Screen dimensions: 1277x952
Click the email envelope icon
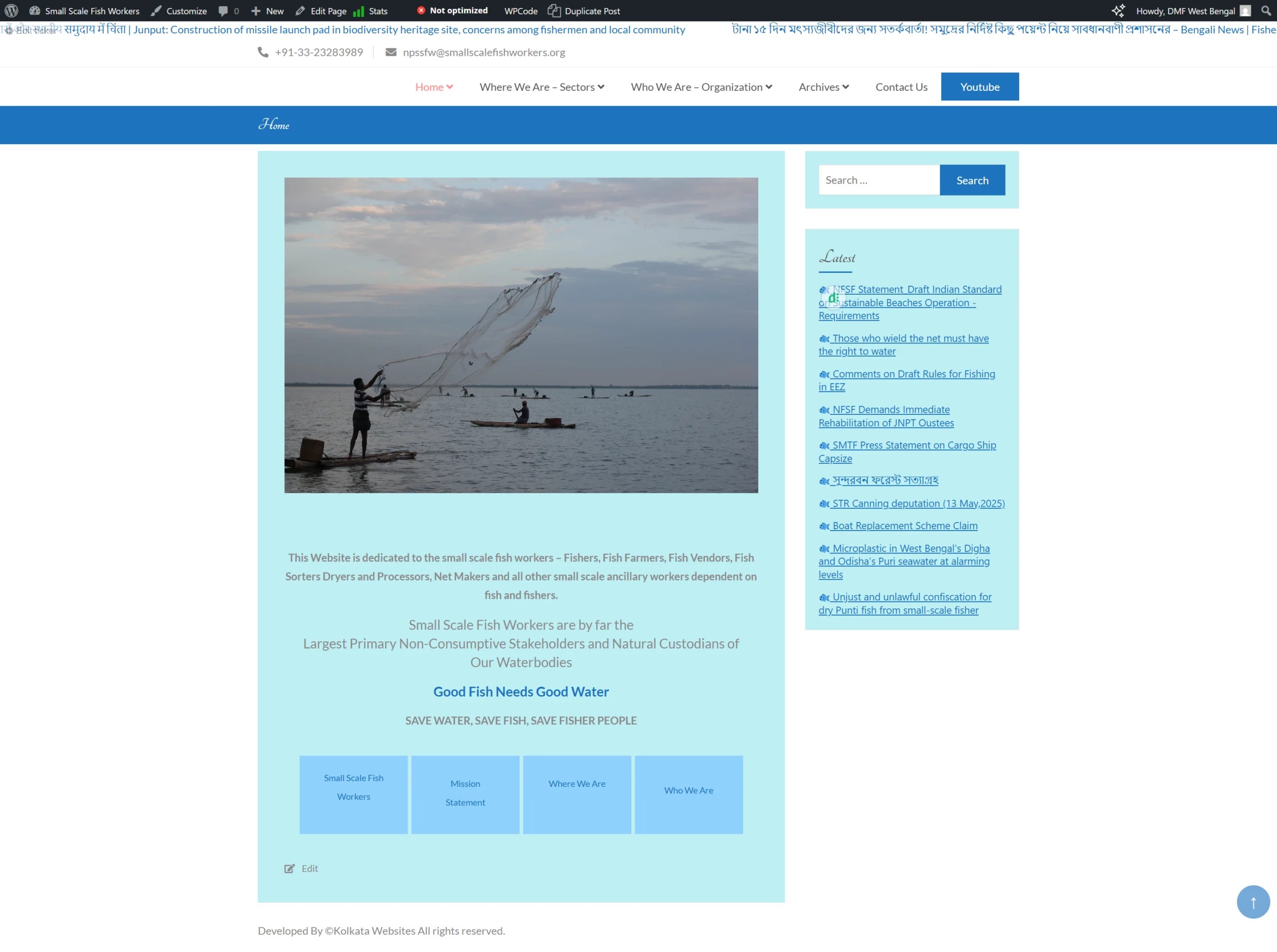[x=391, y=52]
